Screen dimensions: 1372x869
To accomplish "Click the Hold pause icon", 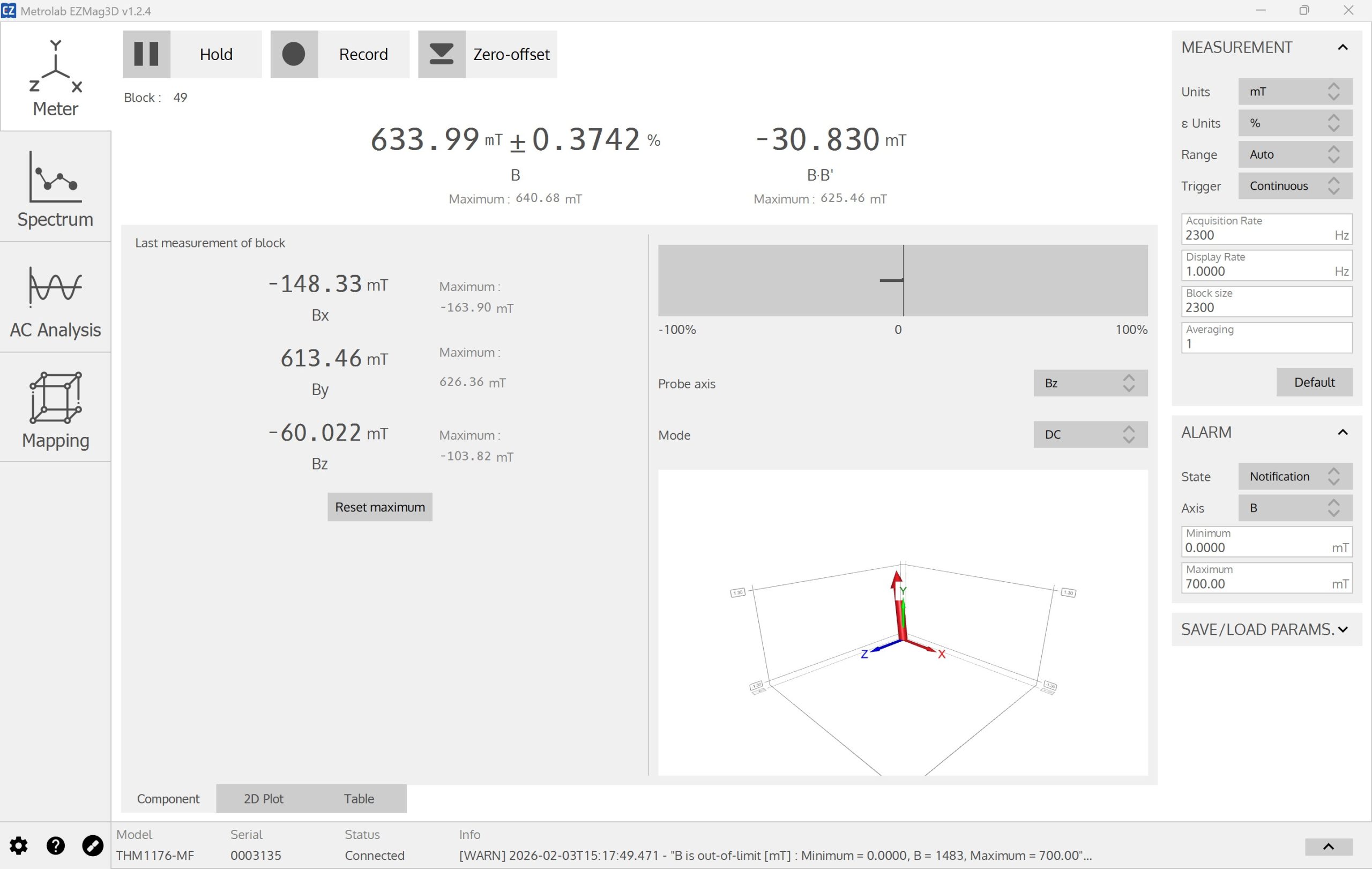I will coord(146,54).
